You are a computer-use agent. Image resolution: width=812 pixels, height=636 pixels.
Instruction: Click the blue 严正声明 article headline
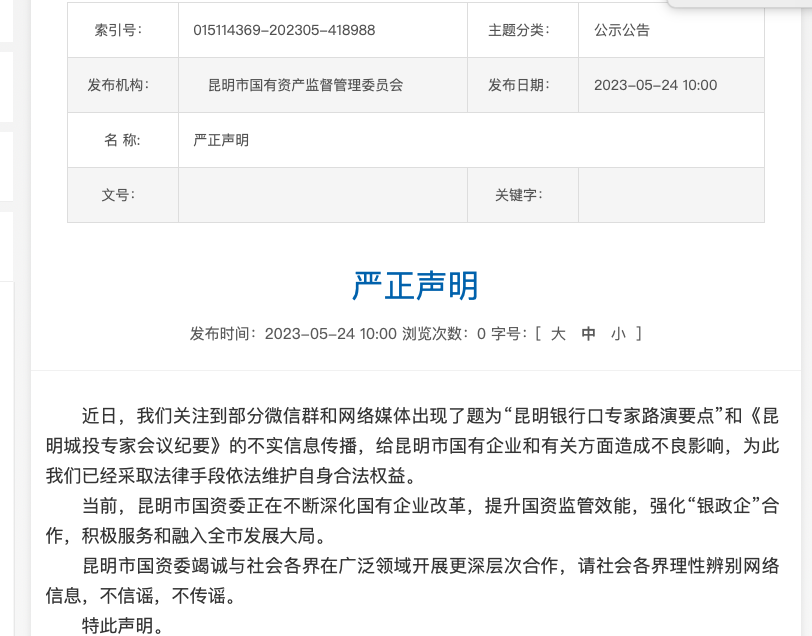click(x=415, y=286)
